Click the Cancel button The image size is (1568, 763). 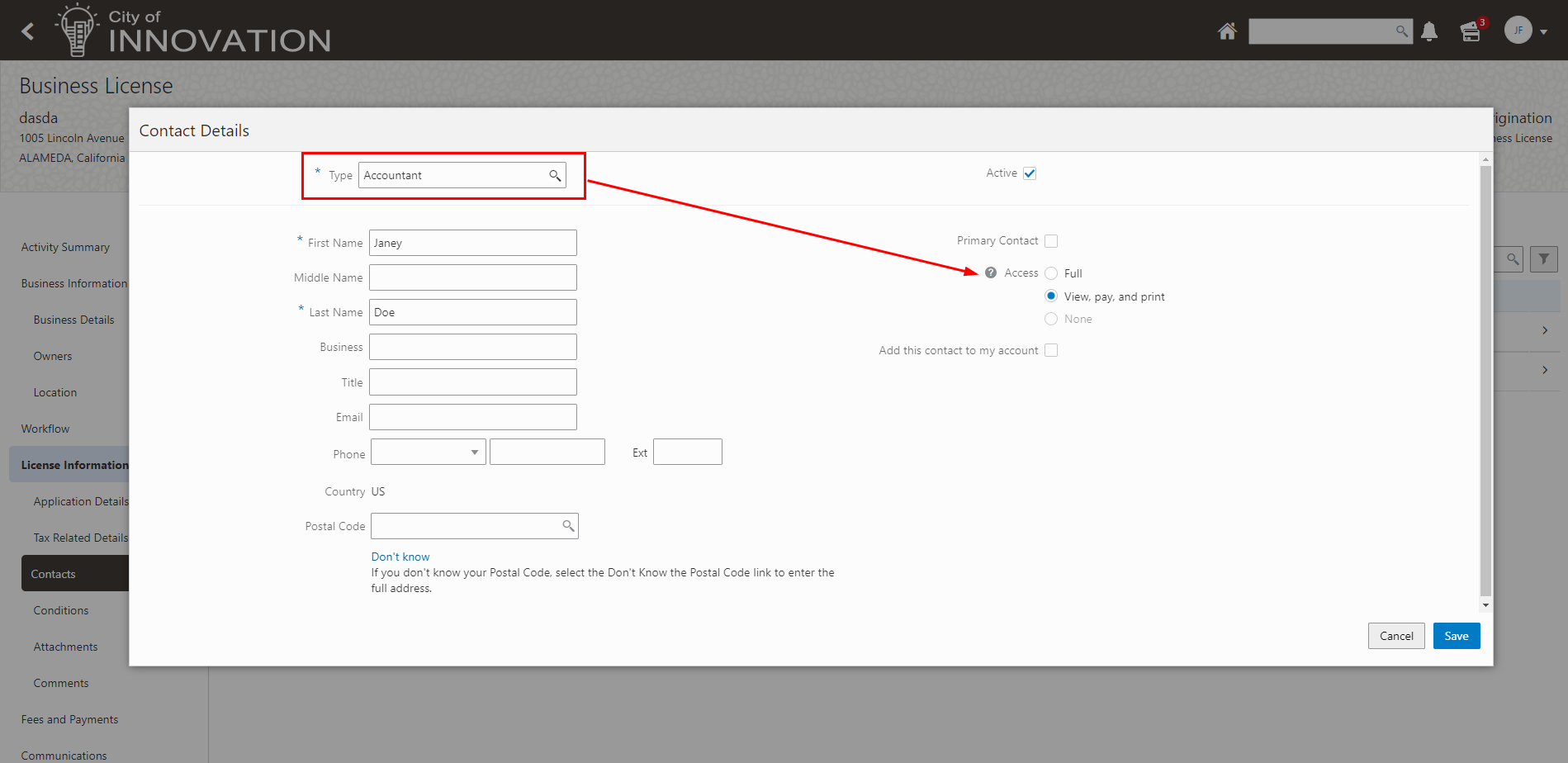point(1396,636)
